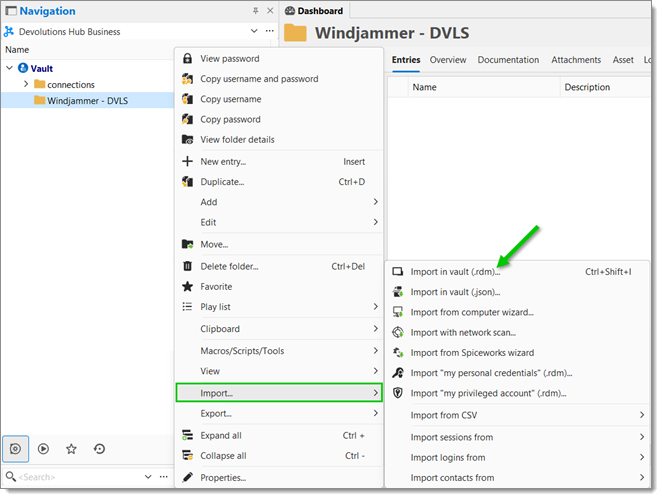The width and height of the screenshot is (662, 499).
Task: Click the personal credentials import icon
Action: pos(398,373)
